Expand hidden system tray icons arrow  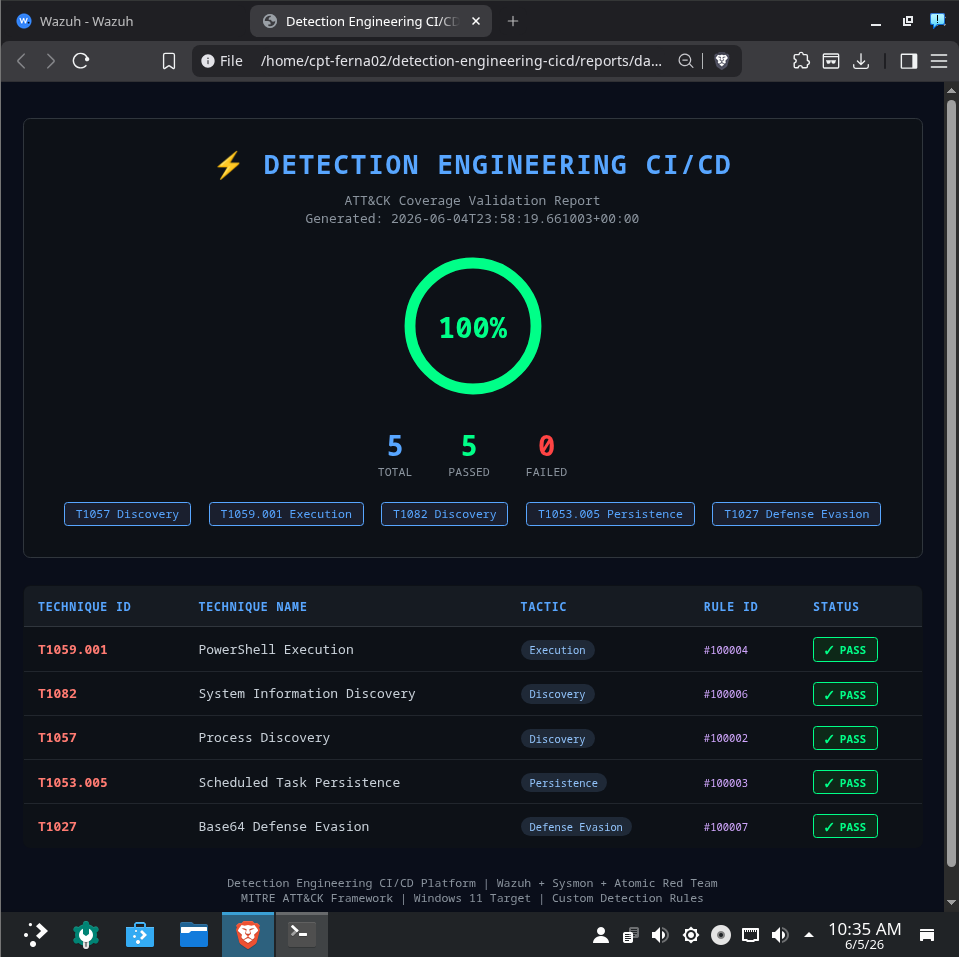tap(809, 934)
